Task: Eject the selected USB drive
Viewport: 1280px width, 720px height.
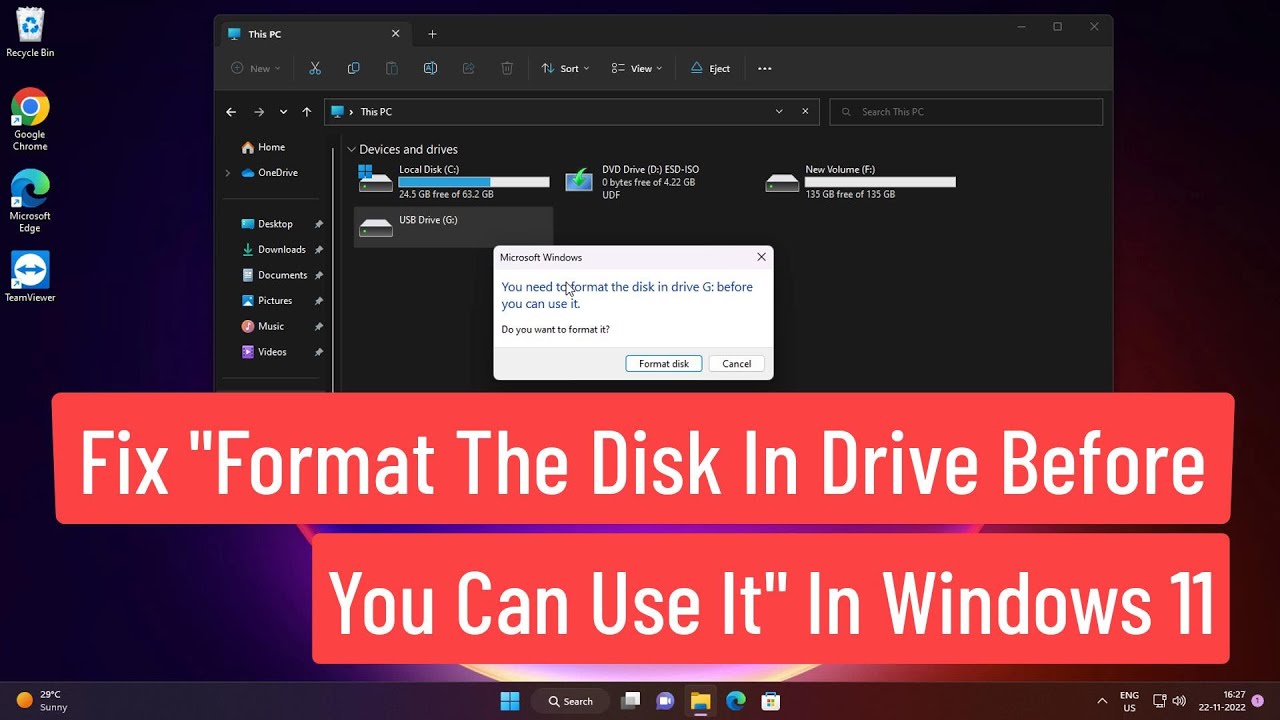Action: pyautogui.click(x=710, y=68)
